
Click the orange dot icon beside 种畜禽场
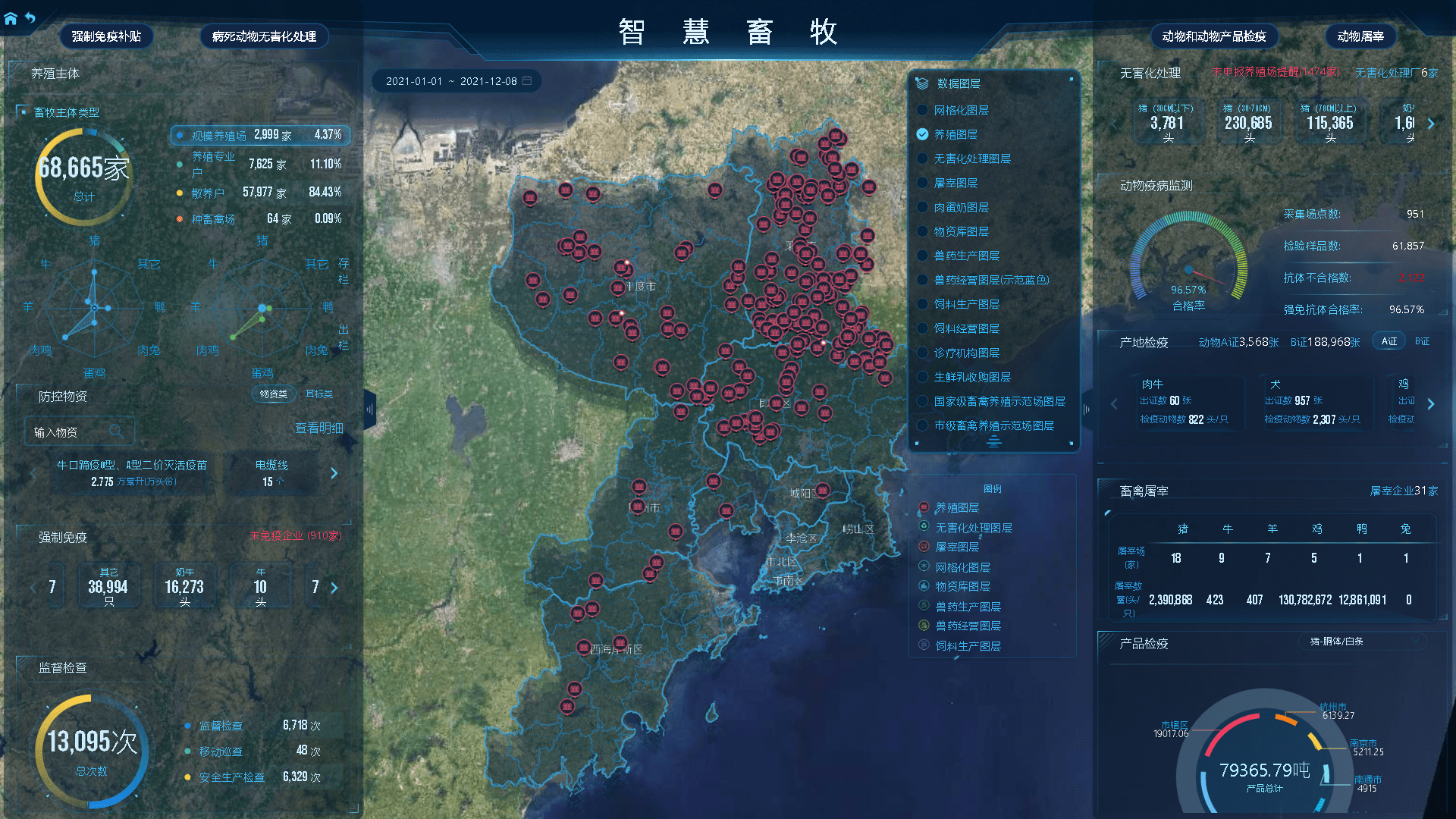coord(180,219)
